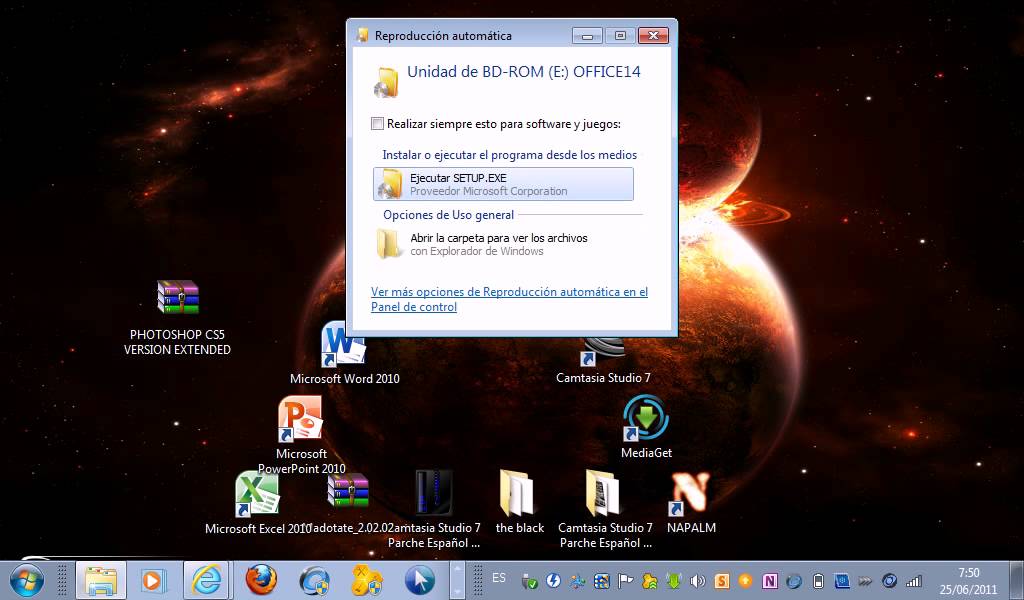Click the taskbar clock showing 7:50
1024x600 pixels.
pyautogui.click(x=968, y=580)
